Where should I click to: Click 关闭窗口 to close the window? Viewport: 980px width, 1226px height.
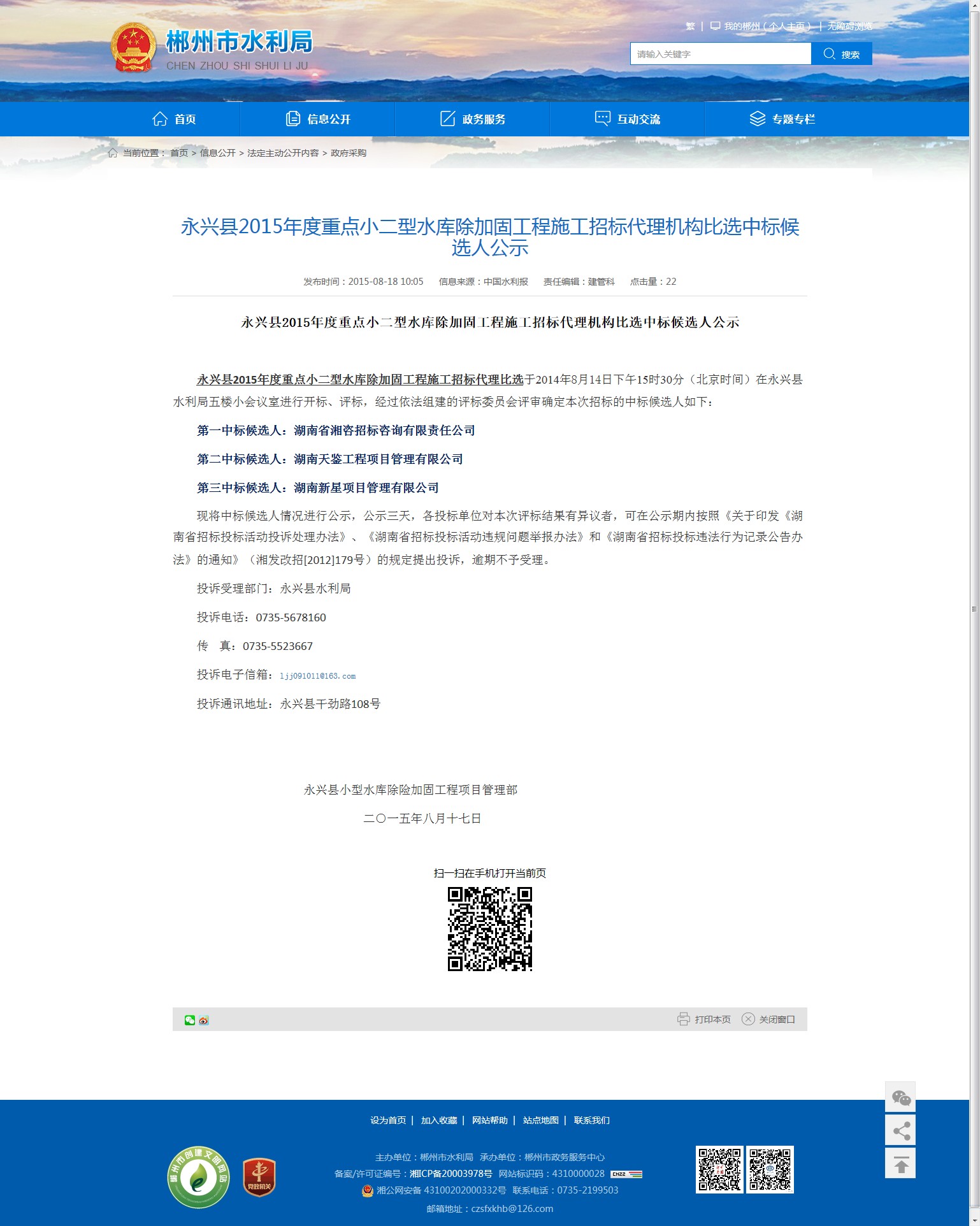click(x=768, y=1020)
